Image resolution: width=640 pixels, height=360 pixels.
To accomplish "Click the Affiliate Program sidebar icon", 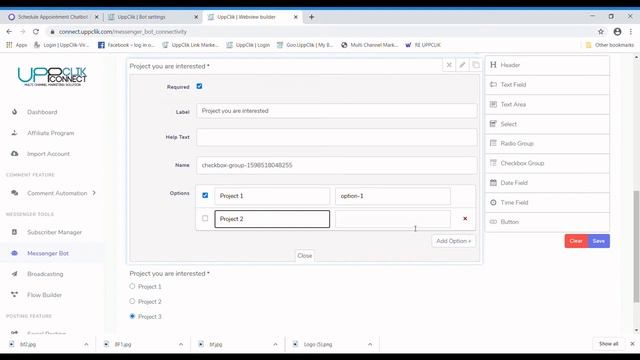I will click(x=15, y=133).
